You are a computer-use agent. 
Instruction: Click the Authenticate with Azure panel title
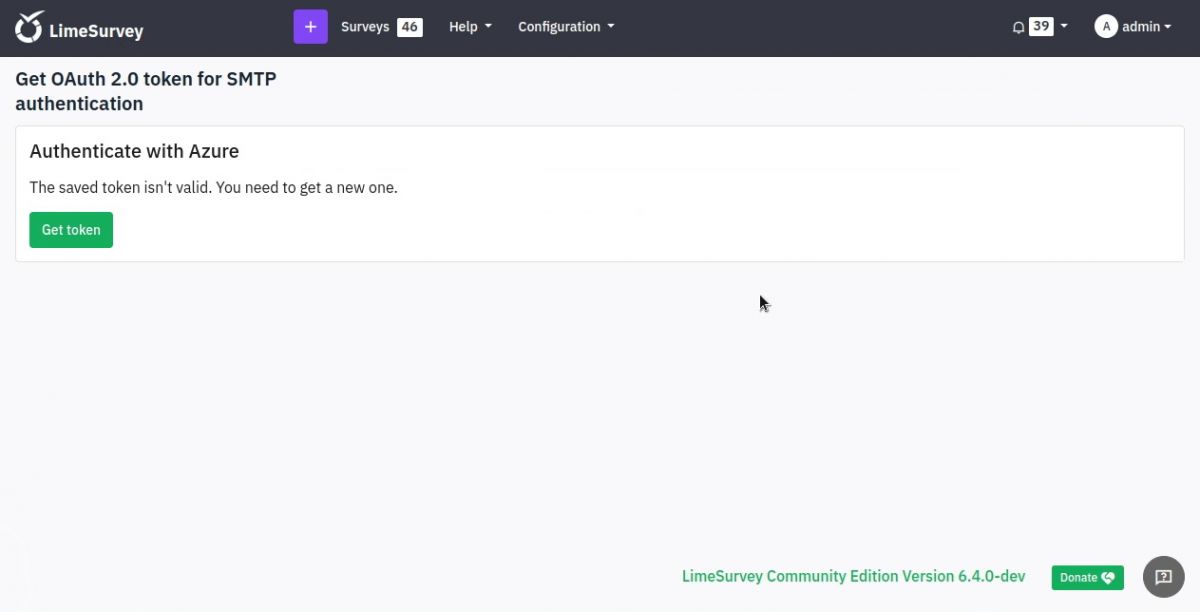coord(134,151)
